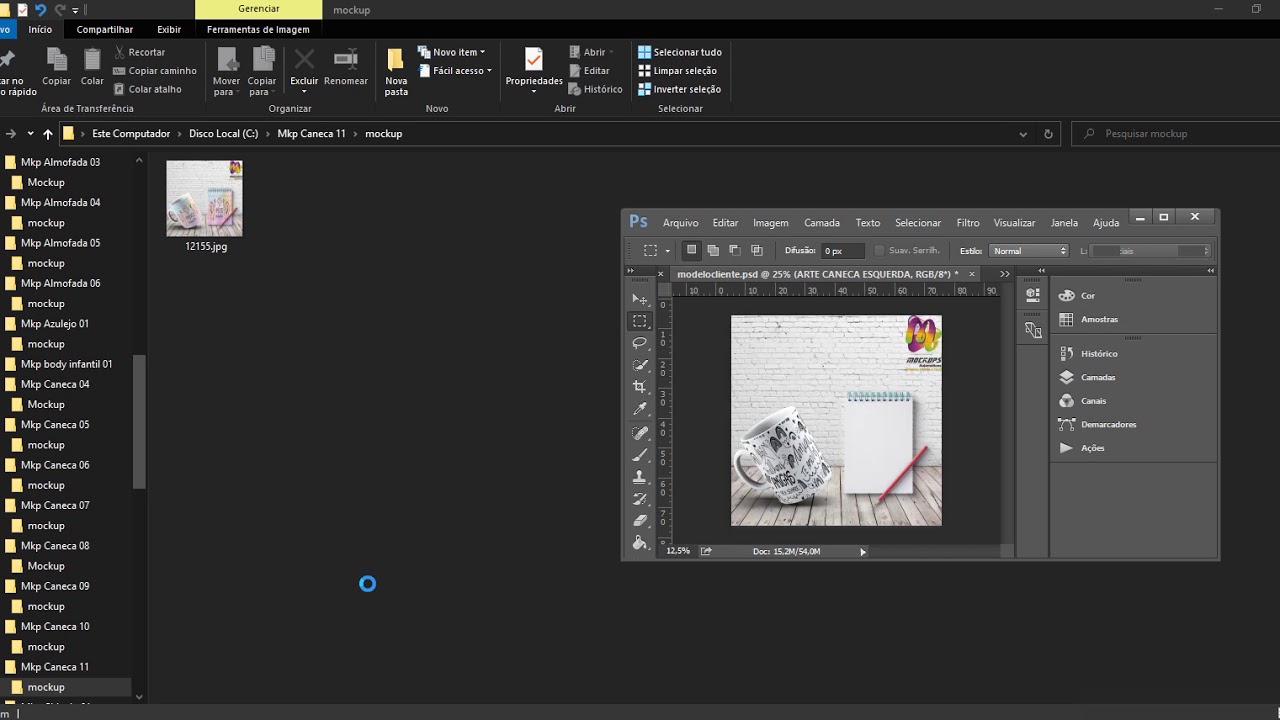The image size is (1280, 720).
Task: Select the Rectangular Marquee tool in toolbox
Action: [640, 321]
